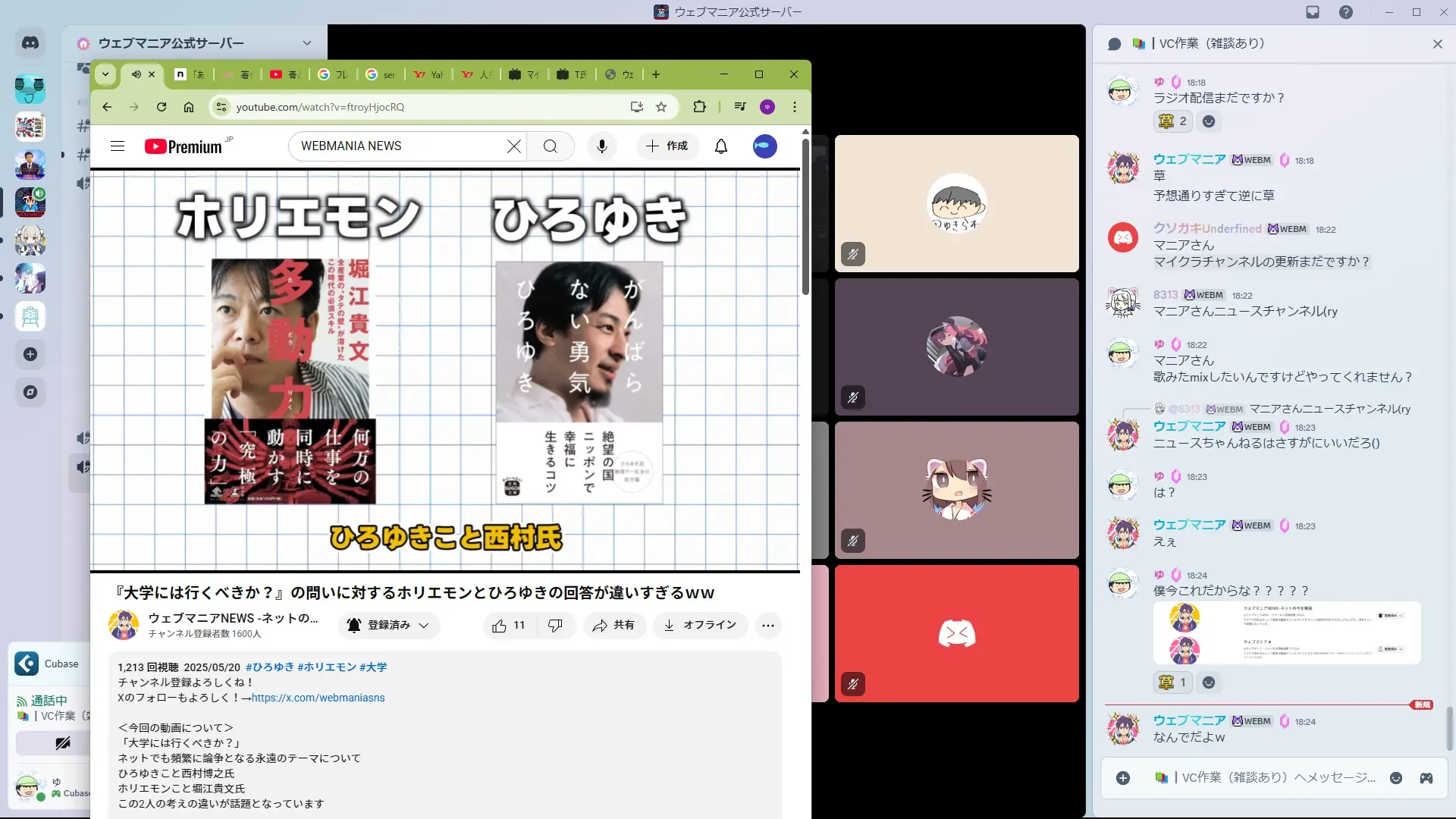Image resolution: width=1456 pixels, height=819 pixels.
Task: Toggle camera off button in voice panel
Action: 62,743
